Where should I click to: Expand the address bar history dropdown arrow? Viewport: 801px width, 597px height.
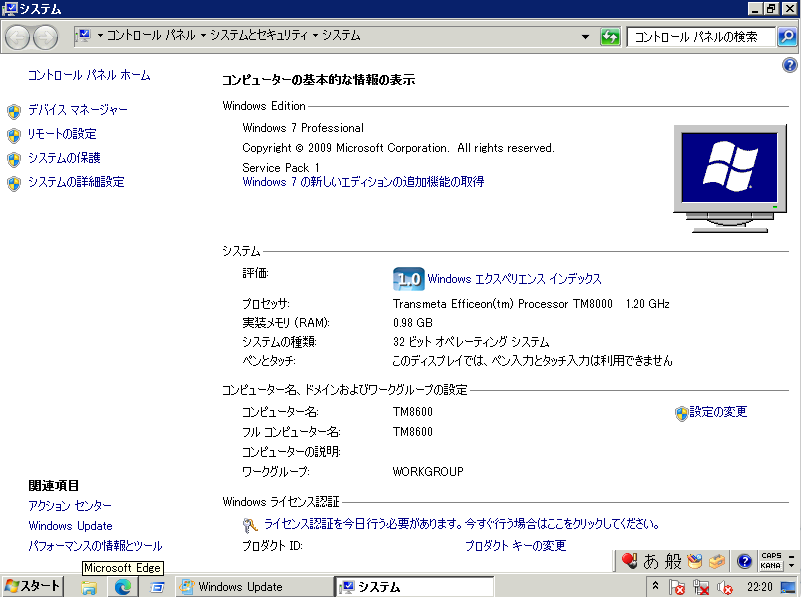(585, 37)
